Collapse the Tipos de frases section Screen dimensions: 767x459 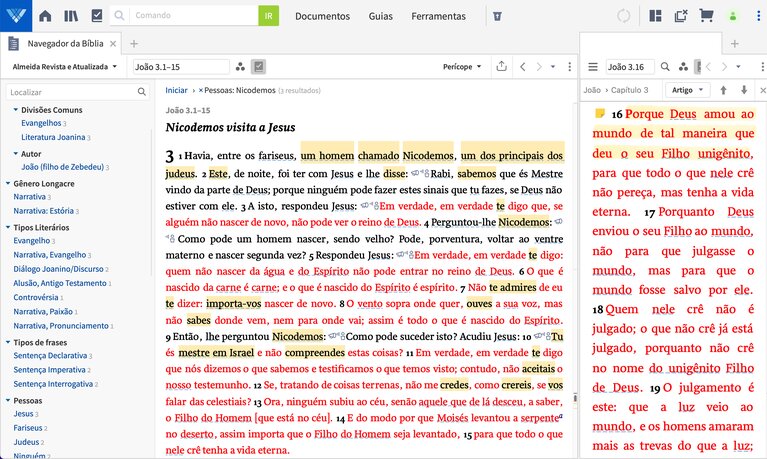(x=8, y=342)
